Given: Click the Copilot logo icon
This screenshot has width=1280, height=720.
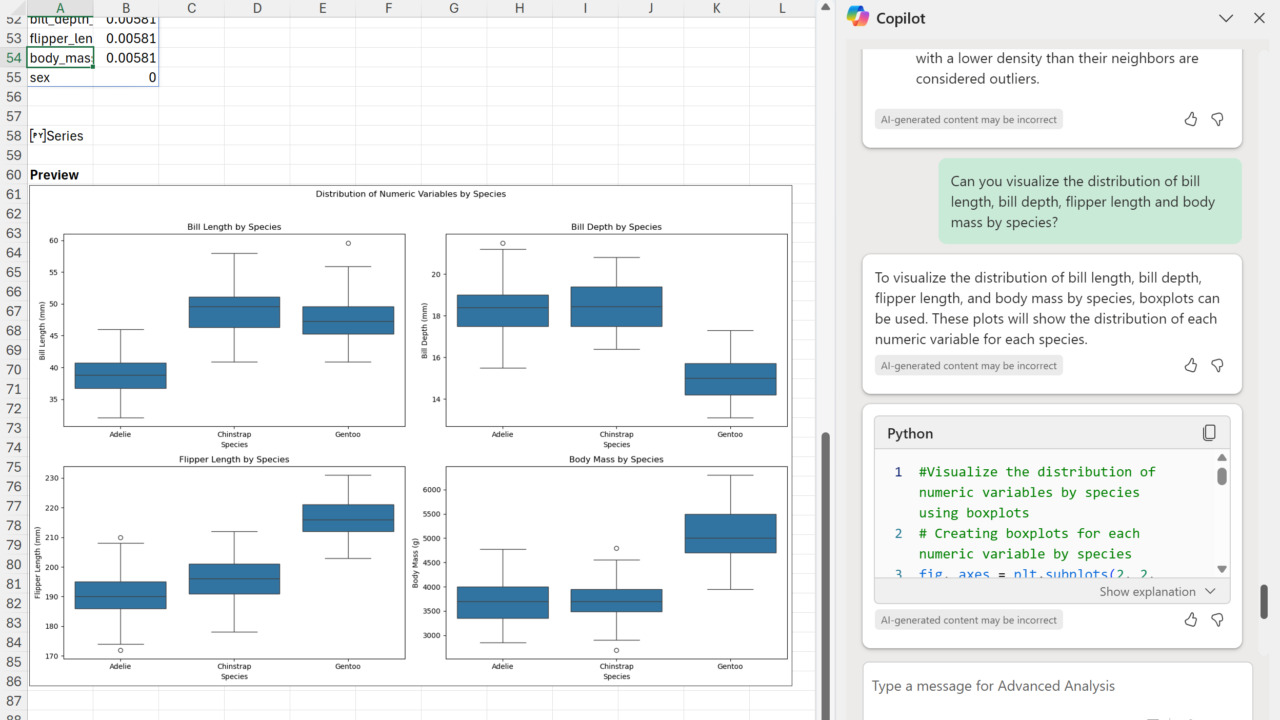Looking at the screenshot, I should tap(858, 17).
